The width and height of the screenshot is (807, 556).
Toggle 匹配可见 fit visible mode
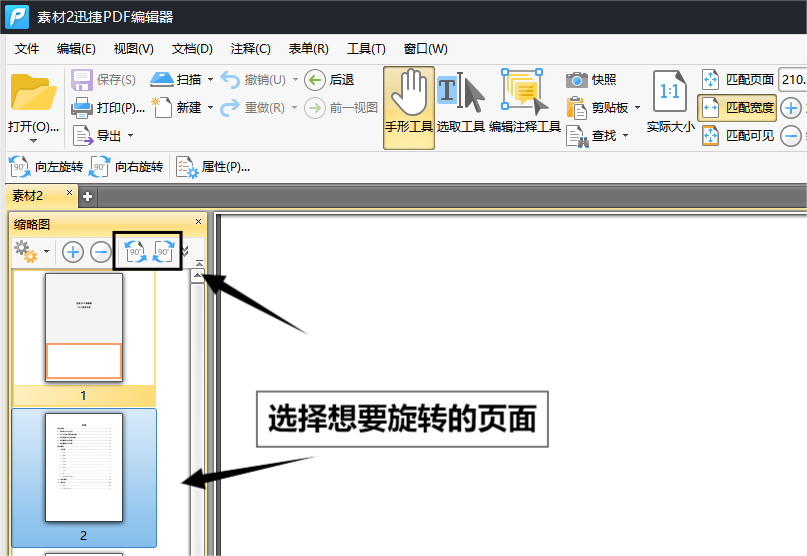click(738, 136)
